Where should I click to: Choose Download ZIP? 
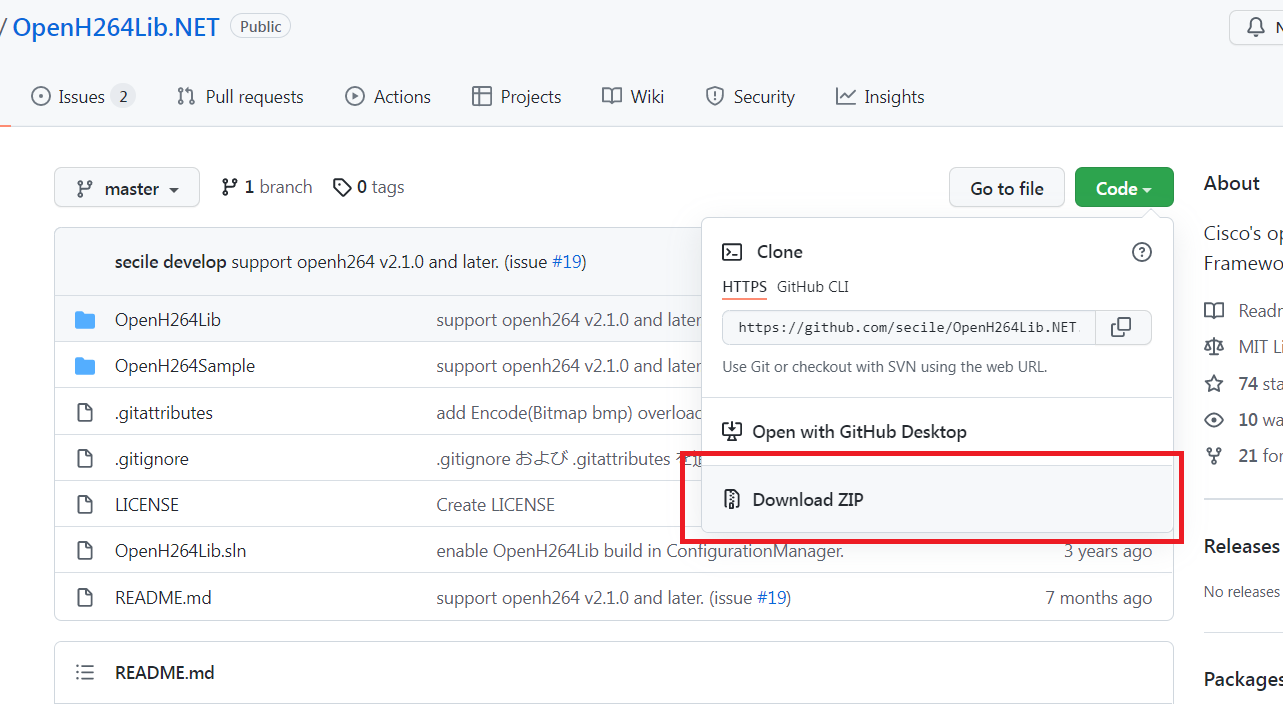click(937, 499)
